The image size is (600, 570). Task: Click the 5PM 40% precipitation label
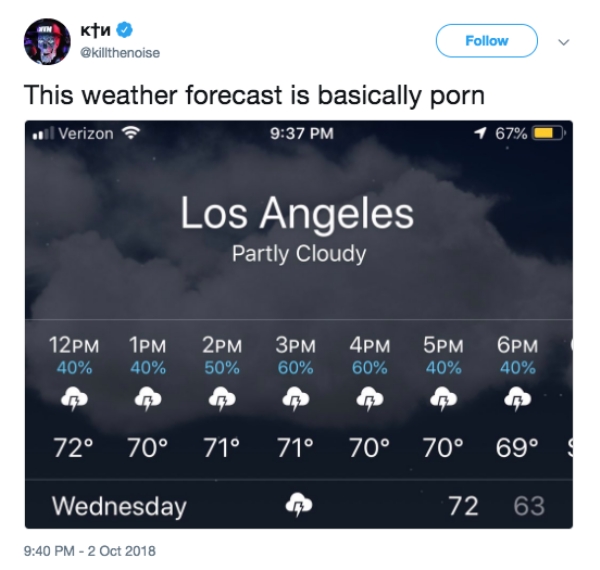(x=442, y=368)
